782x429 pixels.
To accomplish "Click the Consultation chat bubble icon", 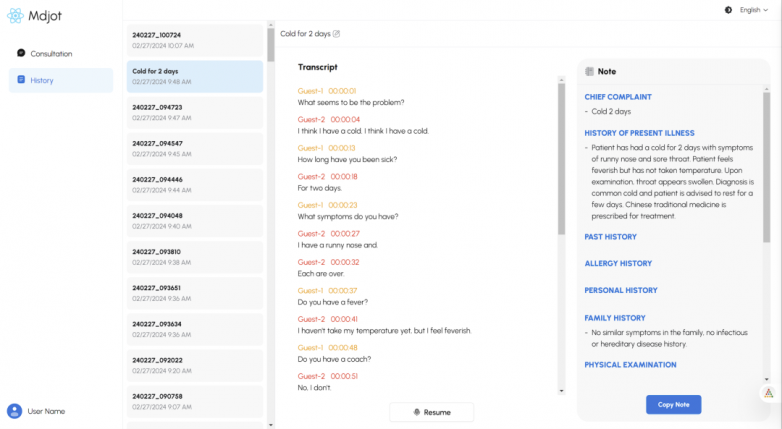I will click(x=21, y=53).
